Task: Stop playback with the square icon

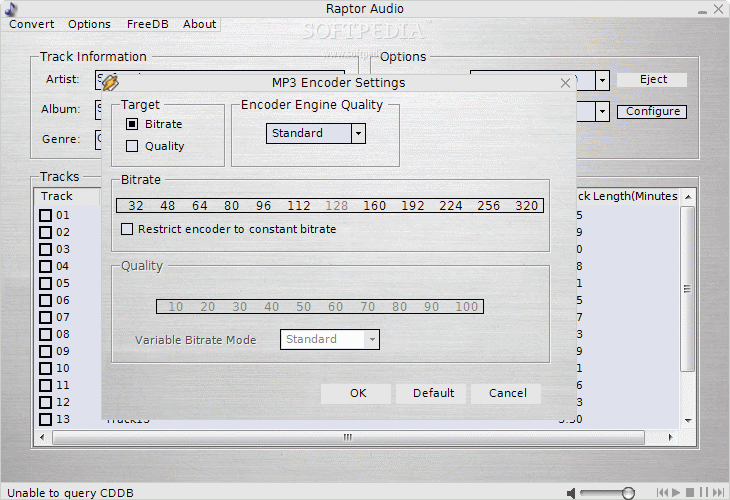Action: pyautogui.click(x=690, y=492)
